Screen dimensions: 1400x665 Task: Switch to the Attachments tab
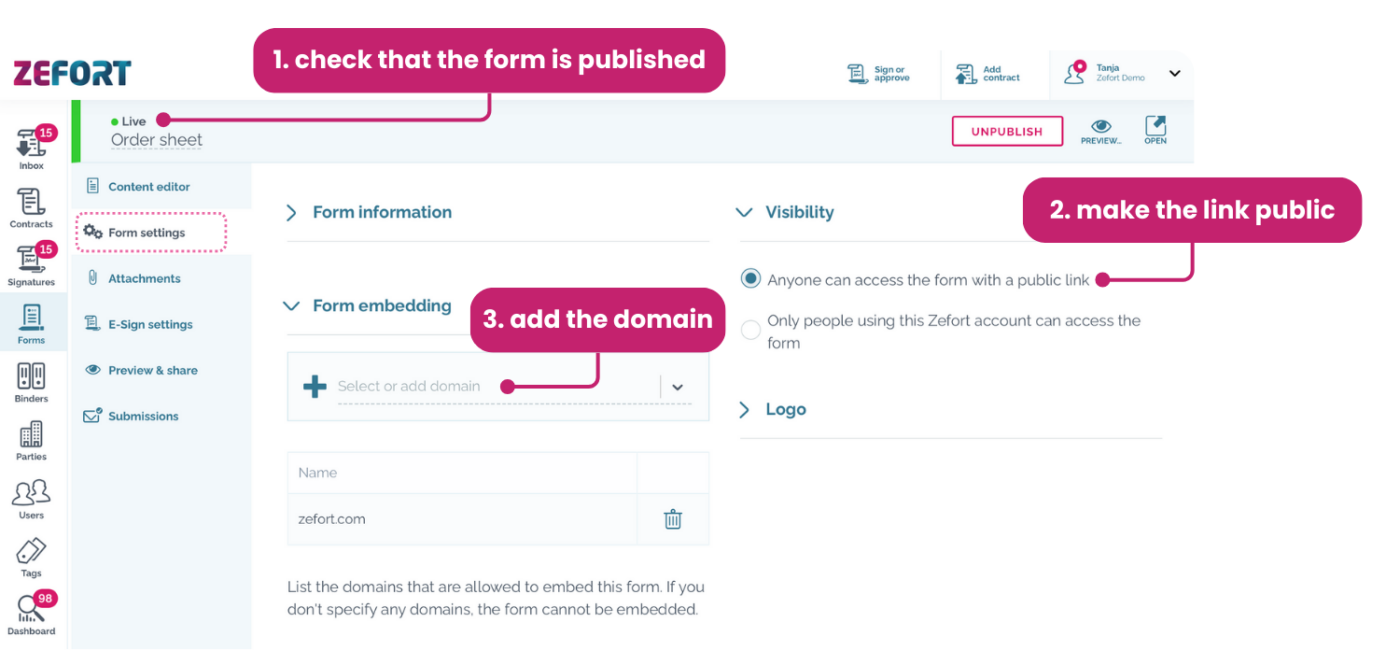click(141, 278)
